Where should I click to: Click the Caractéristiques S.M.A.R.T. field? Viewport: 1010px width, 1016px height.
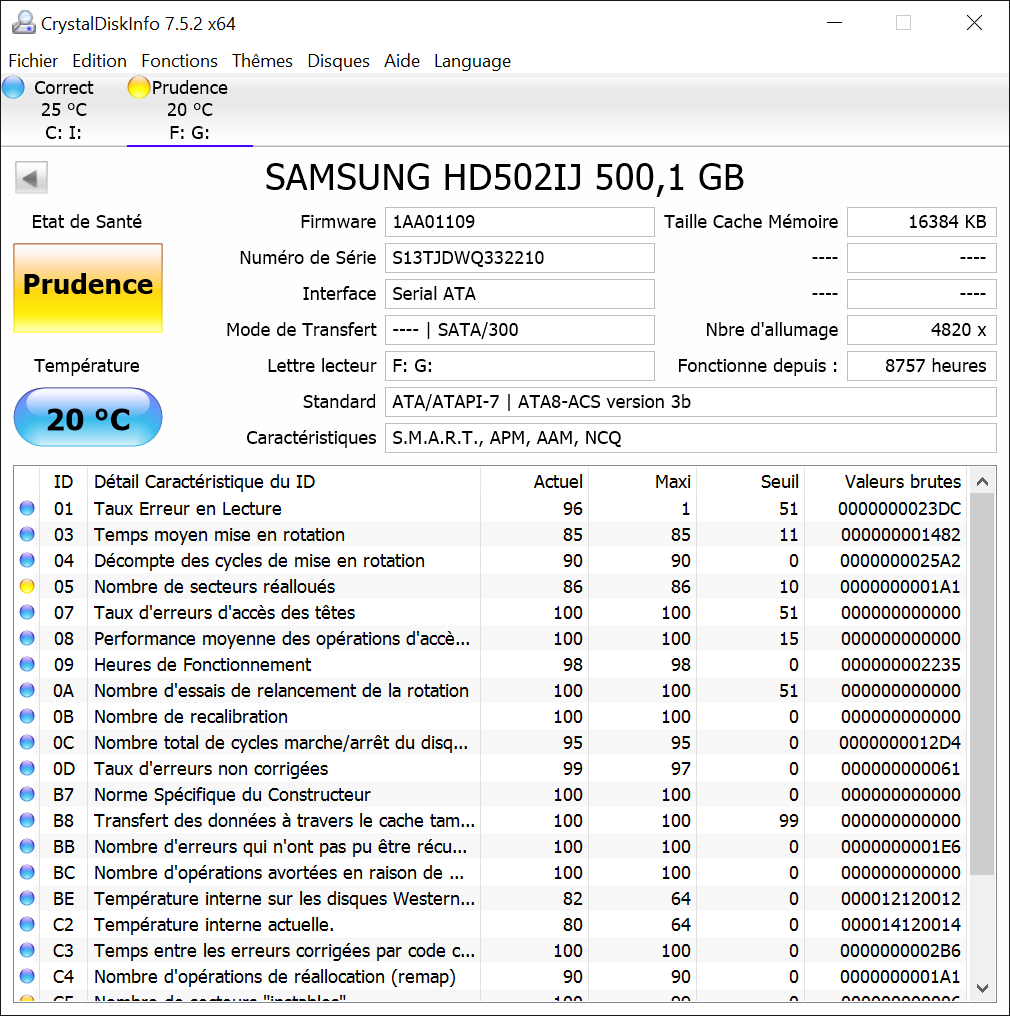[690, 438]
